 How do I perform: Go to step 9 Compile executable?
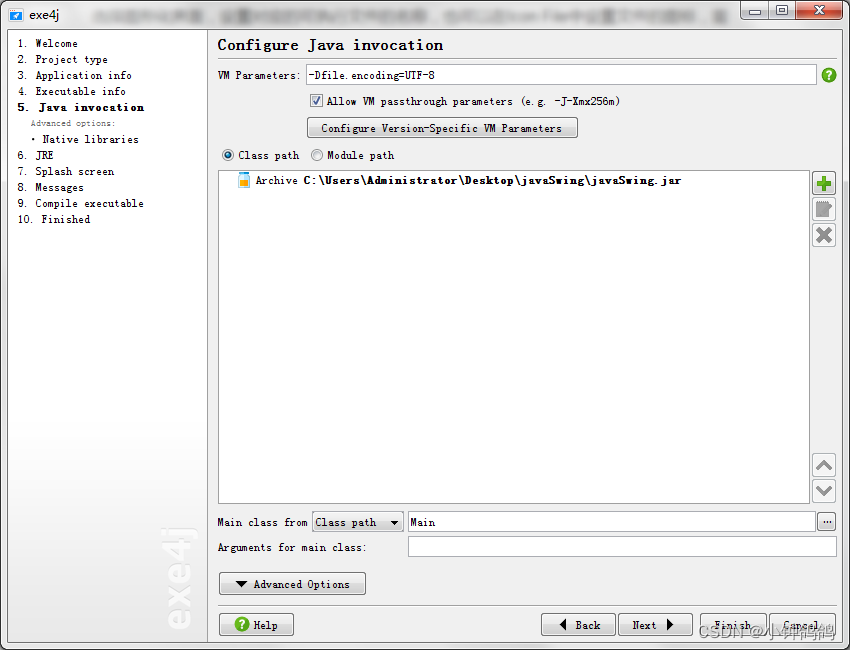[x=80, y=203]
